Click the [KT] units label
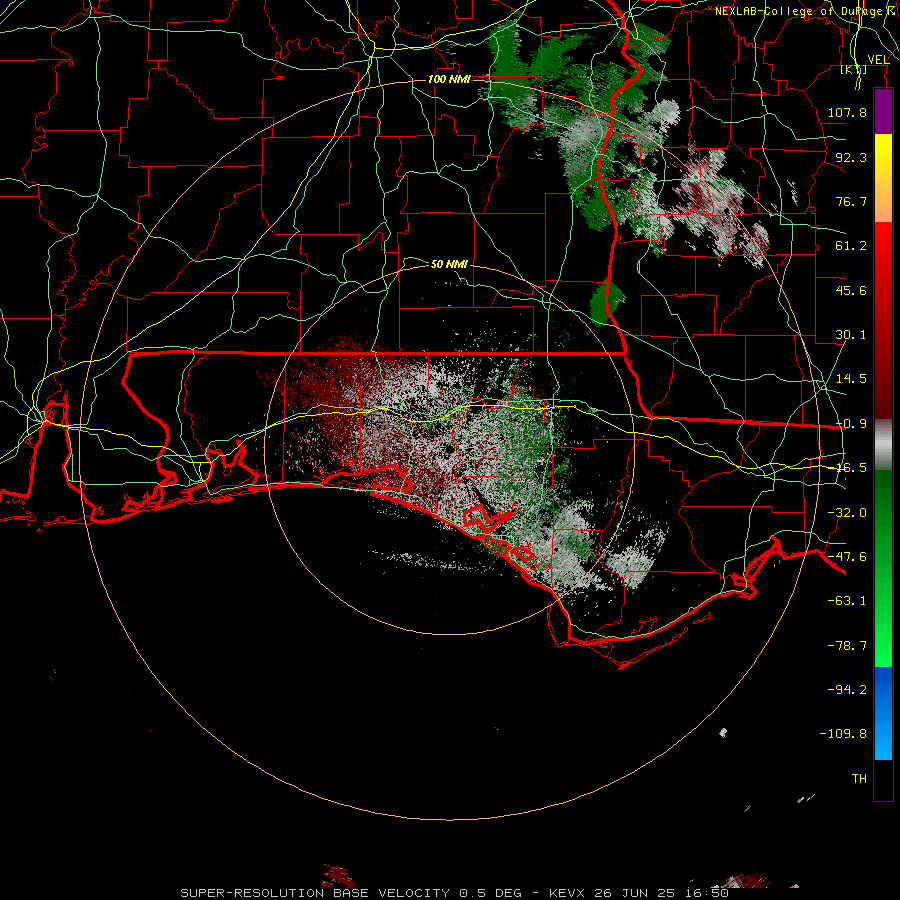 click(x=854, y=69)
